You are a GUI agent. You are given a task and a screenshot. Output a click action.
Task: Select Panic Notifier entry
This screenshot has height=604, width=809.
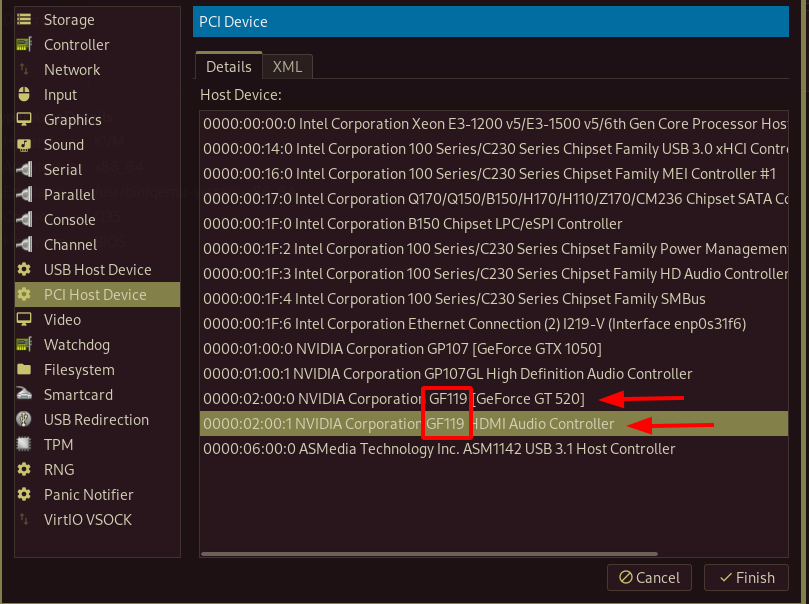[89, 495]
